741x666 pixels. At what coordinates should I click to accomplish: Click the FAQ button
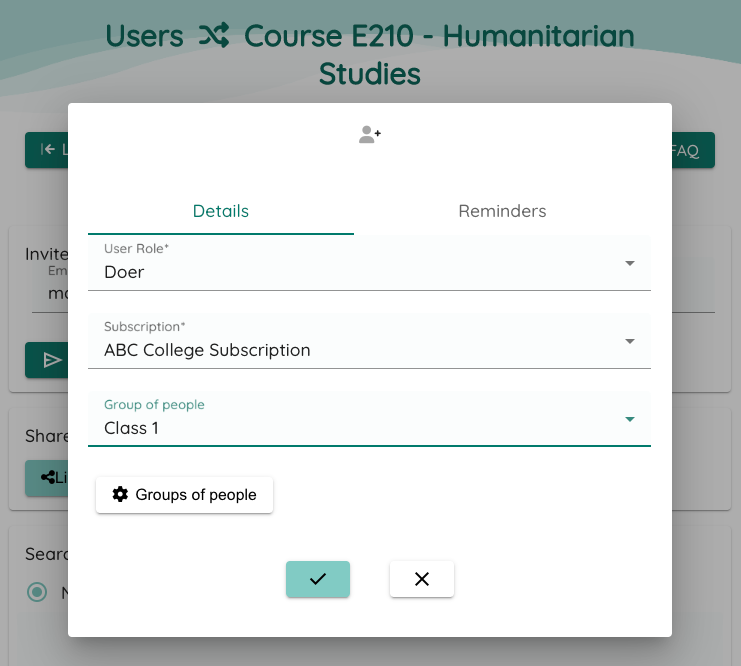coord(693,150)
